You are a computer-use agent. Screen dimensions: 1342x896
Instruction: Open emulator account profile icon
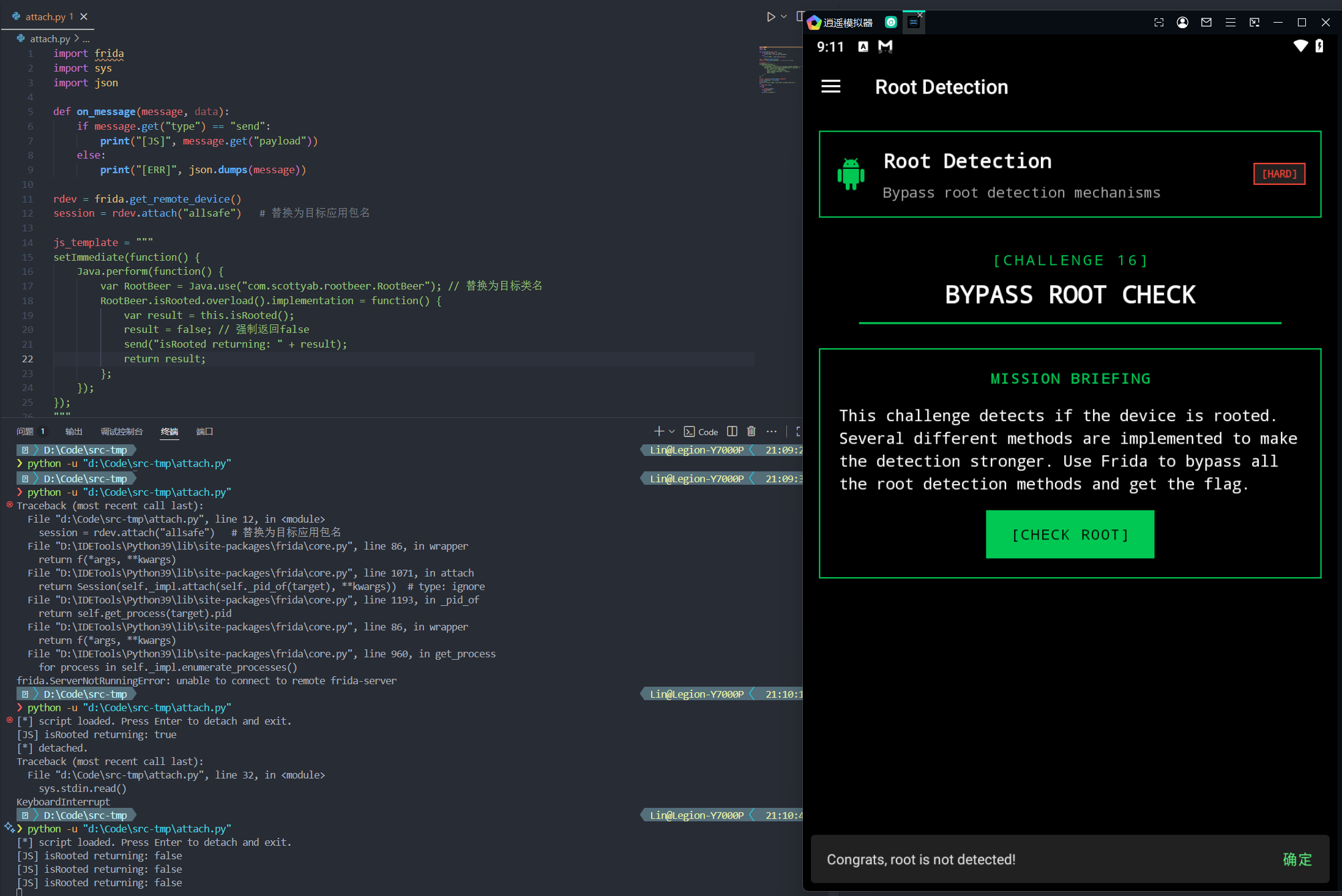pos(1182,23)
